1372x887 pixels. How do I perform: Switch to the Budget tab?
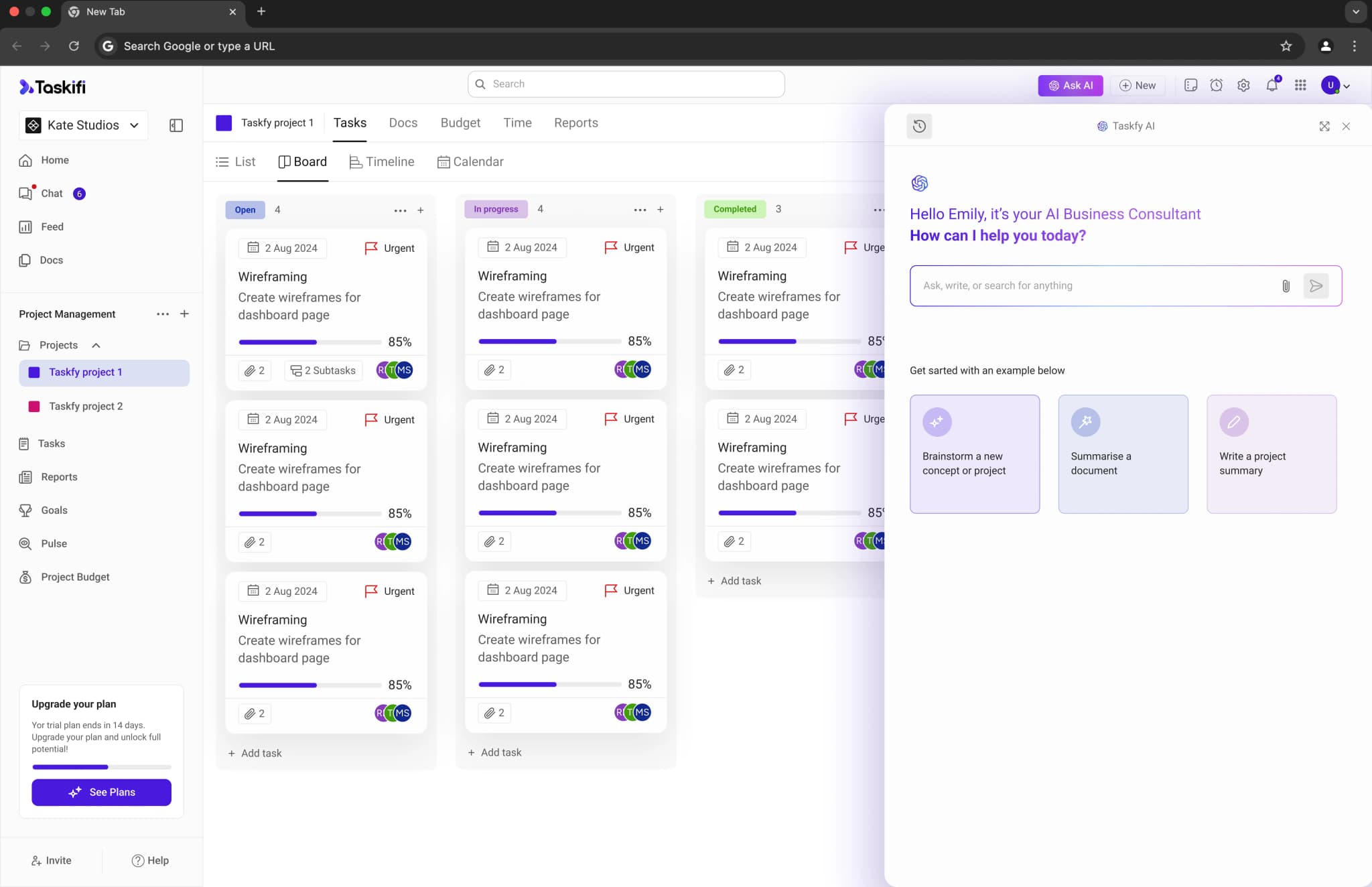click(x=460, y=123)
